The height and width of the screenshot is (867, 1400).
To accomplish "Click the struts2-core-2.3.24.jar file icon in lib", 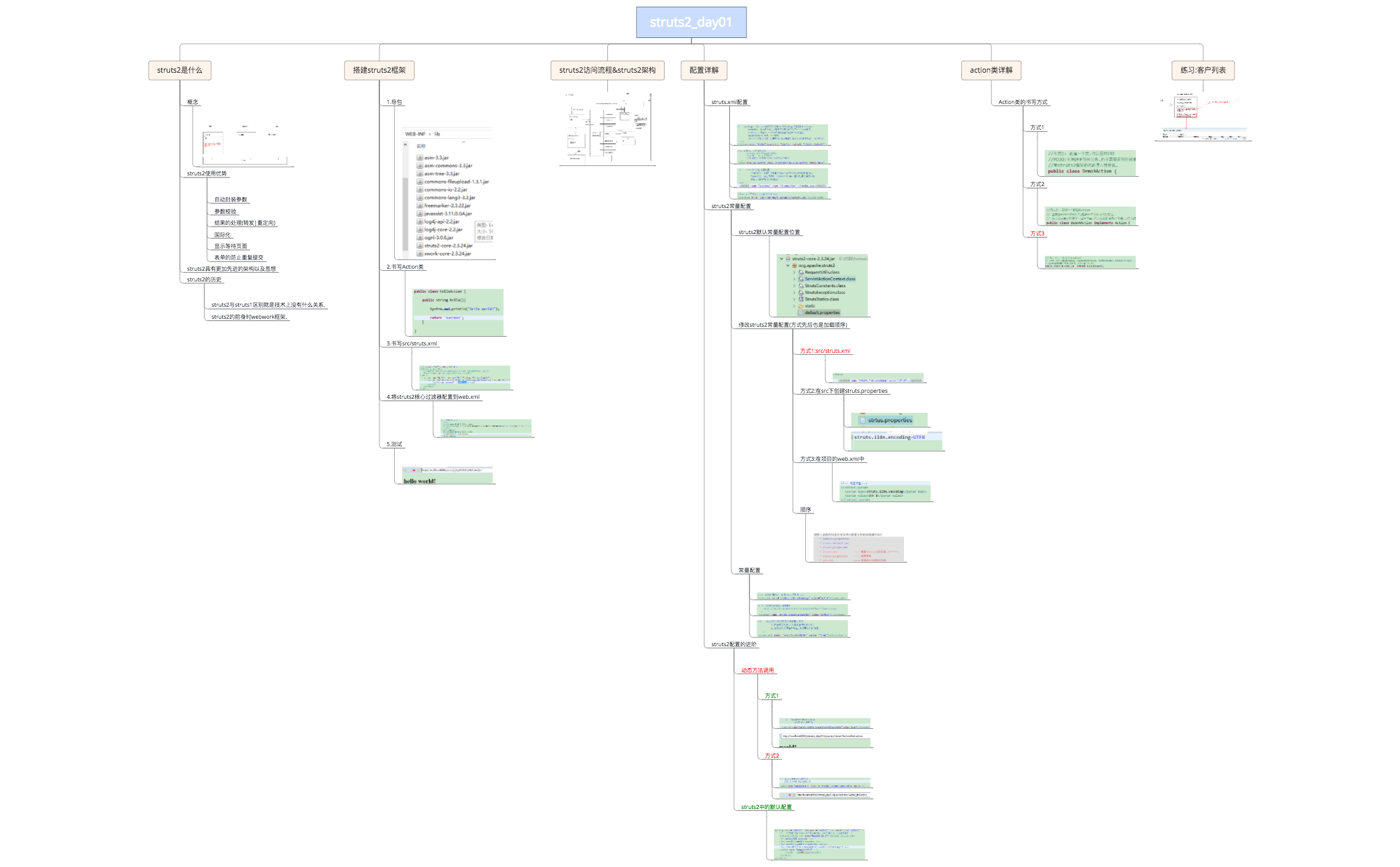I will pyautogui.click(x=420, y=245).
